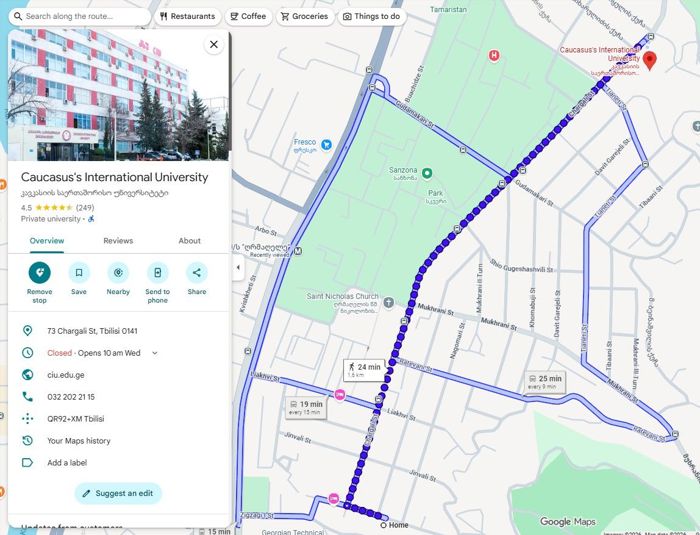
Task: Open the 249 reviews count
Action: point(85,208)
